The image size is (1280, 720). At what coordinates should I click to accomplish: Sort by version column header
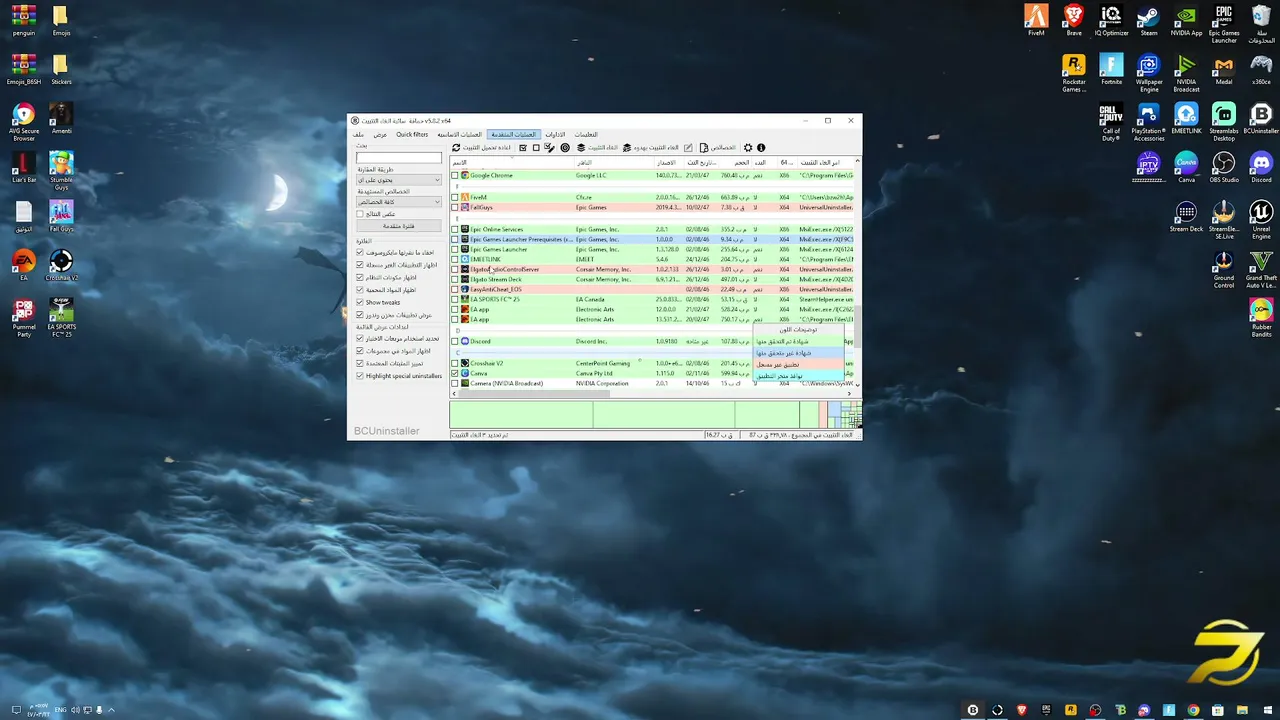coord(668,162)
